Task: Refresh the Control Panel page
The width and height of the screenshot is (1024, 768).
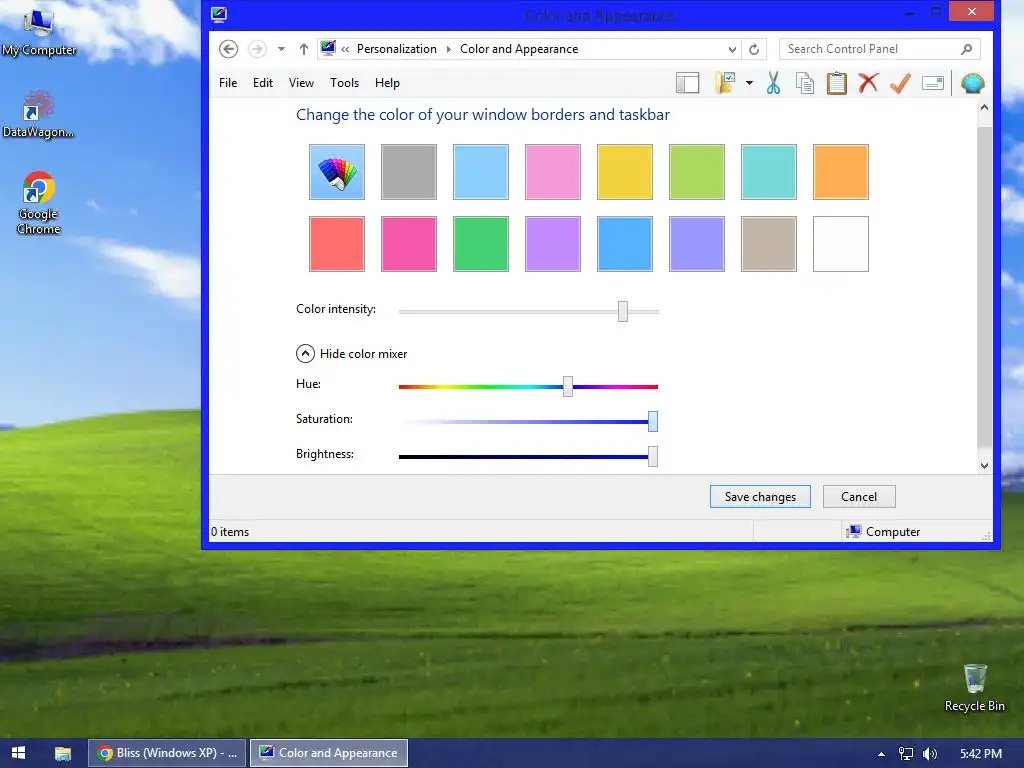Action: coord(754,50)
